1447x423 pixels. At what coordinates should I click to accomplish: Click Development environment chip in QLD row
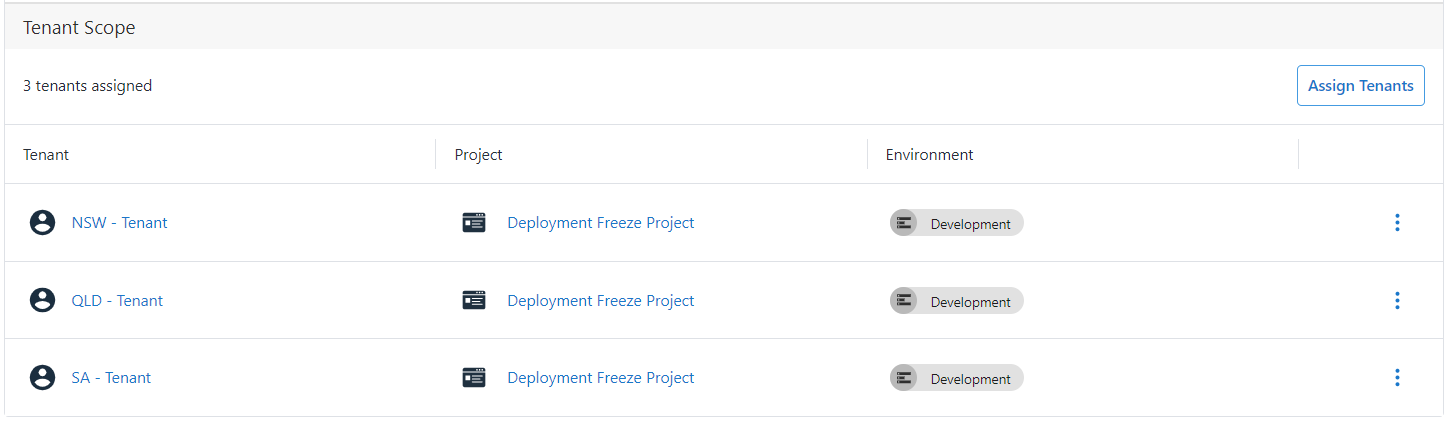pos(956,301)
